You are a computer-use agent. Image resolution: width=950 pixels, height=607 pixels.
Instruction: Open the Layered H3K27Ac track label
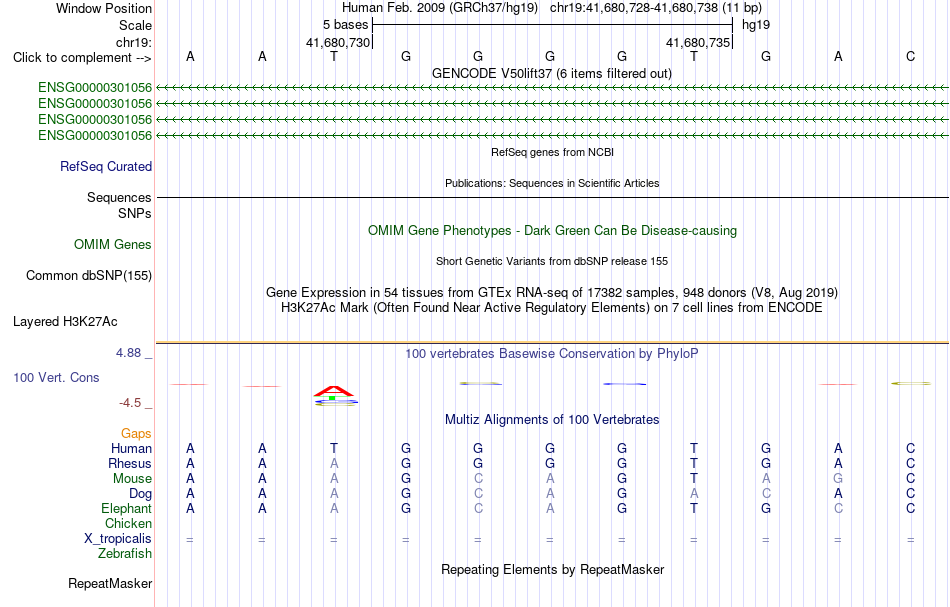click(65, 322)
